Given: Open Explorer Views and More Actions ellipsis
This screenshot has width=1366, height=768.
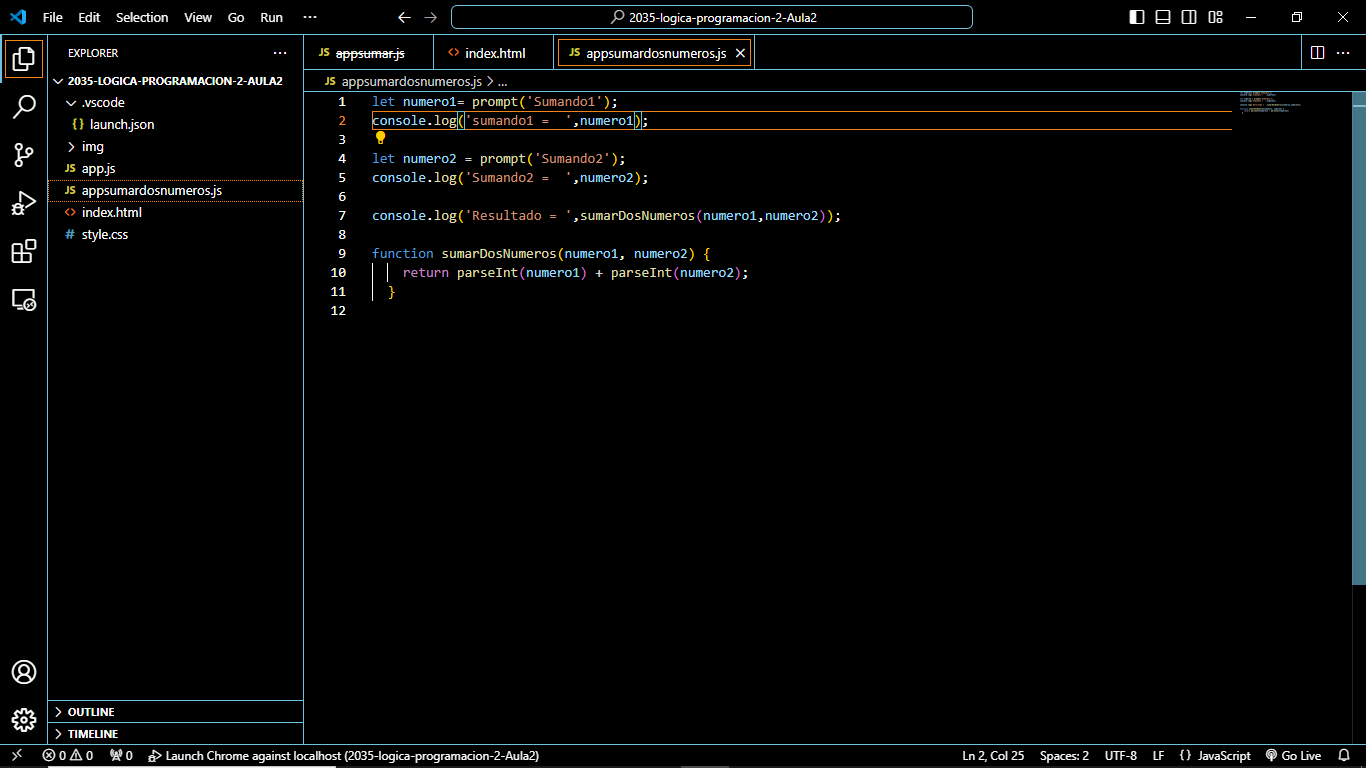Looking at the screenshot, I should click(x=280, y=53).
